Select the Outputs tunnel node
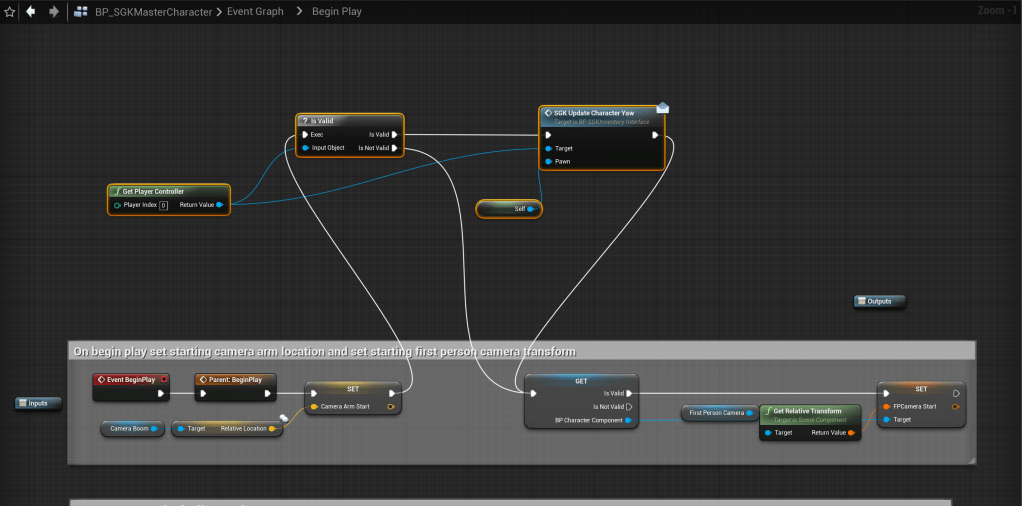Viewport: 1022px width, 506px height. (x=879, y=301)
